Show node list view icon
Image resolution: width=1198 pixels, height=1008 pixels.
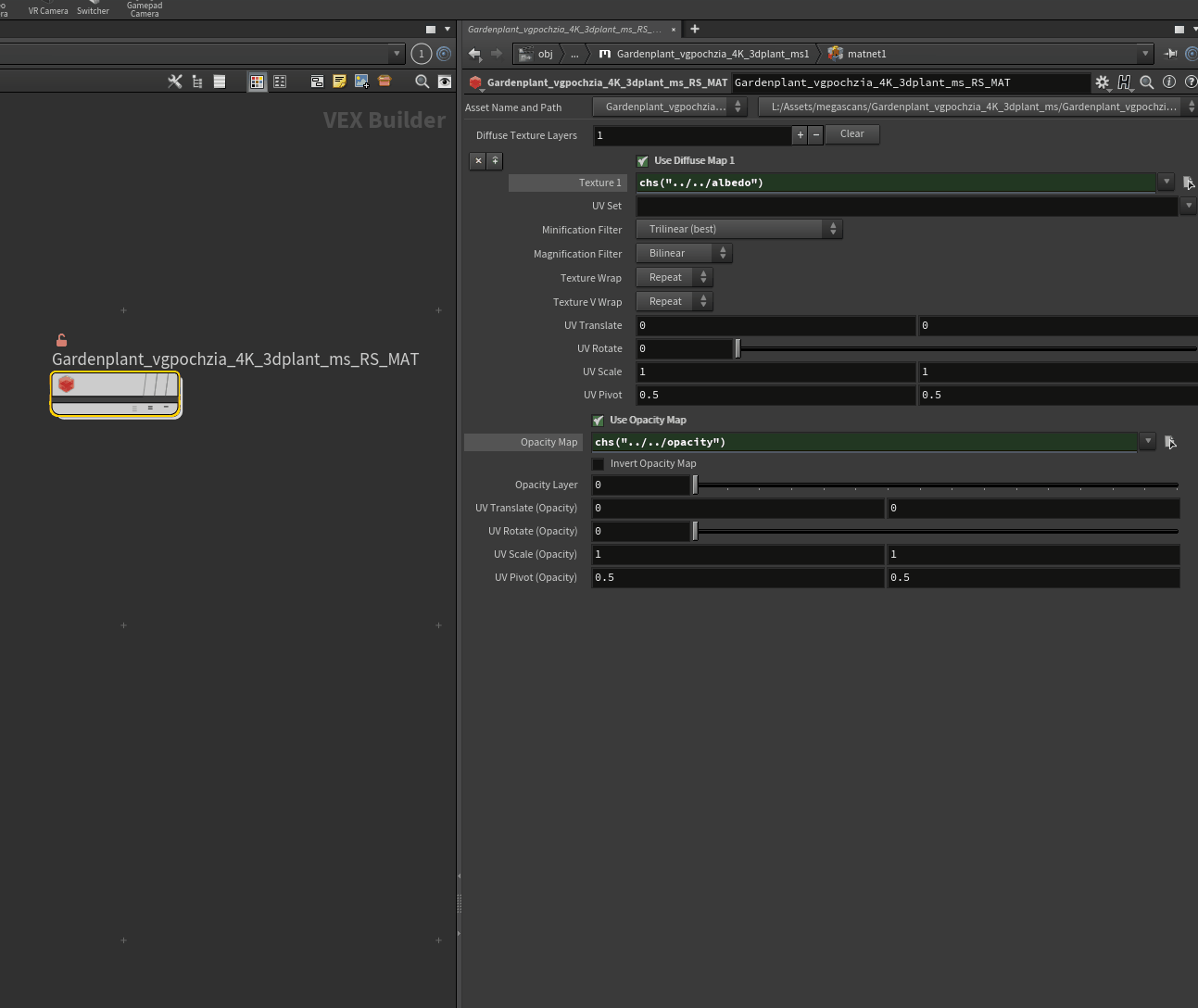(x=220, y=82)
